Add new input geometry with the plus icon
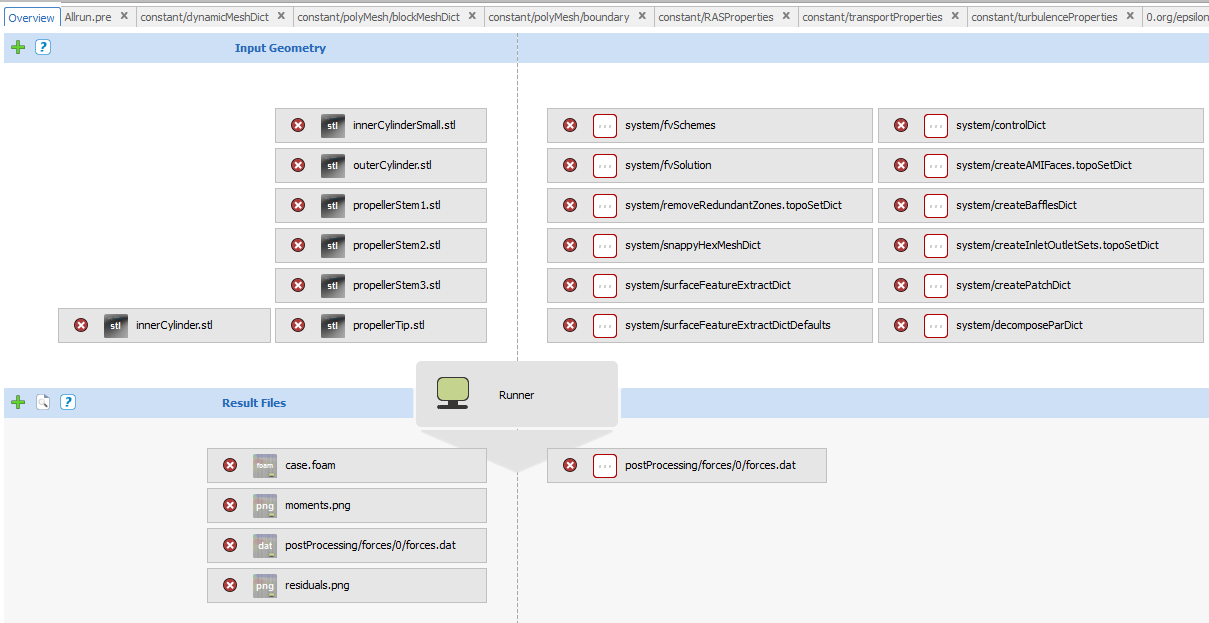The height and width of the screenshot is (623, 1209). click(18, 47)
